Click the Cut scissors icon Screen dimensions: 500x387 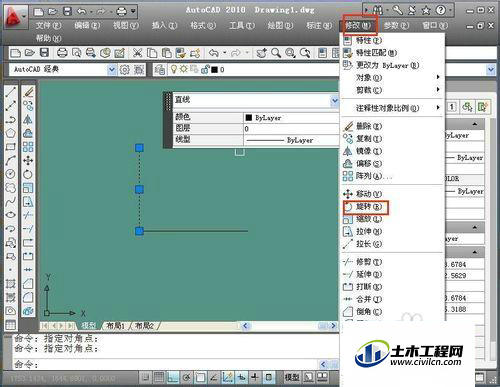137,53
